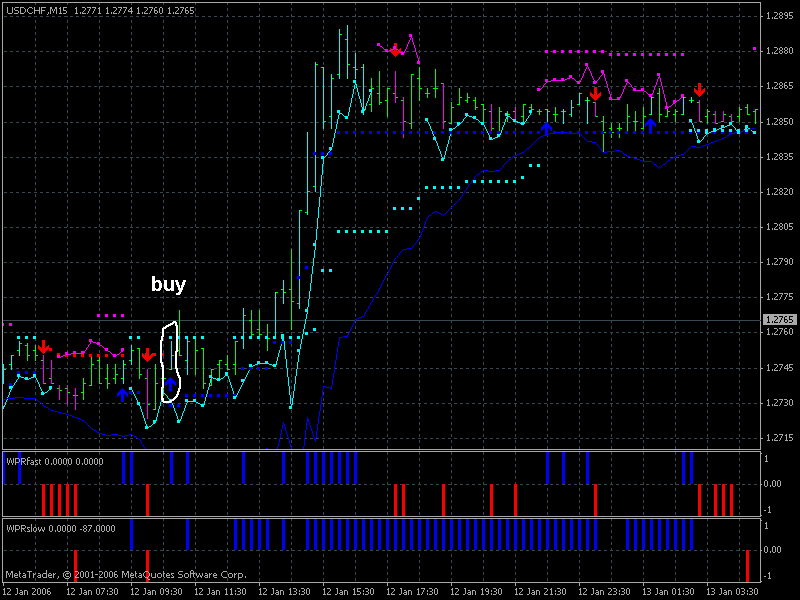Click the 13 Jan 03:30 time label

[733, 592]
